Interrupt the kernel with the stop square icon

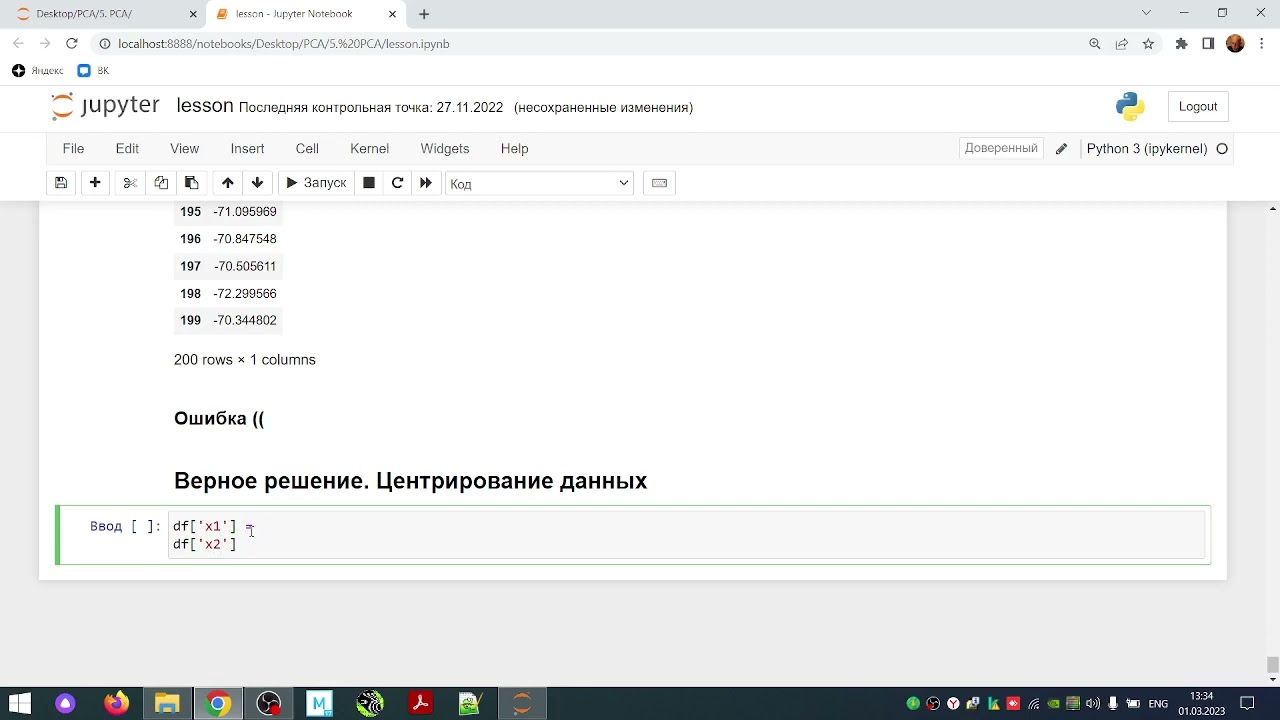[x=369, y=183]
